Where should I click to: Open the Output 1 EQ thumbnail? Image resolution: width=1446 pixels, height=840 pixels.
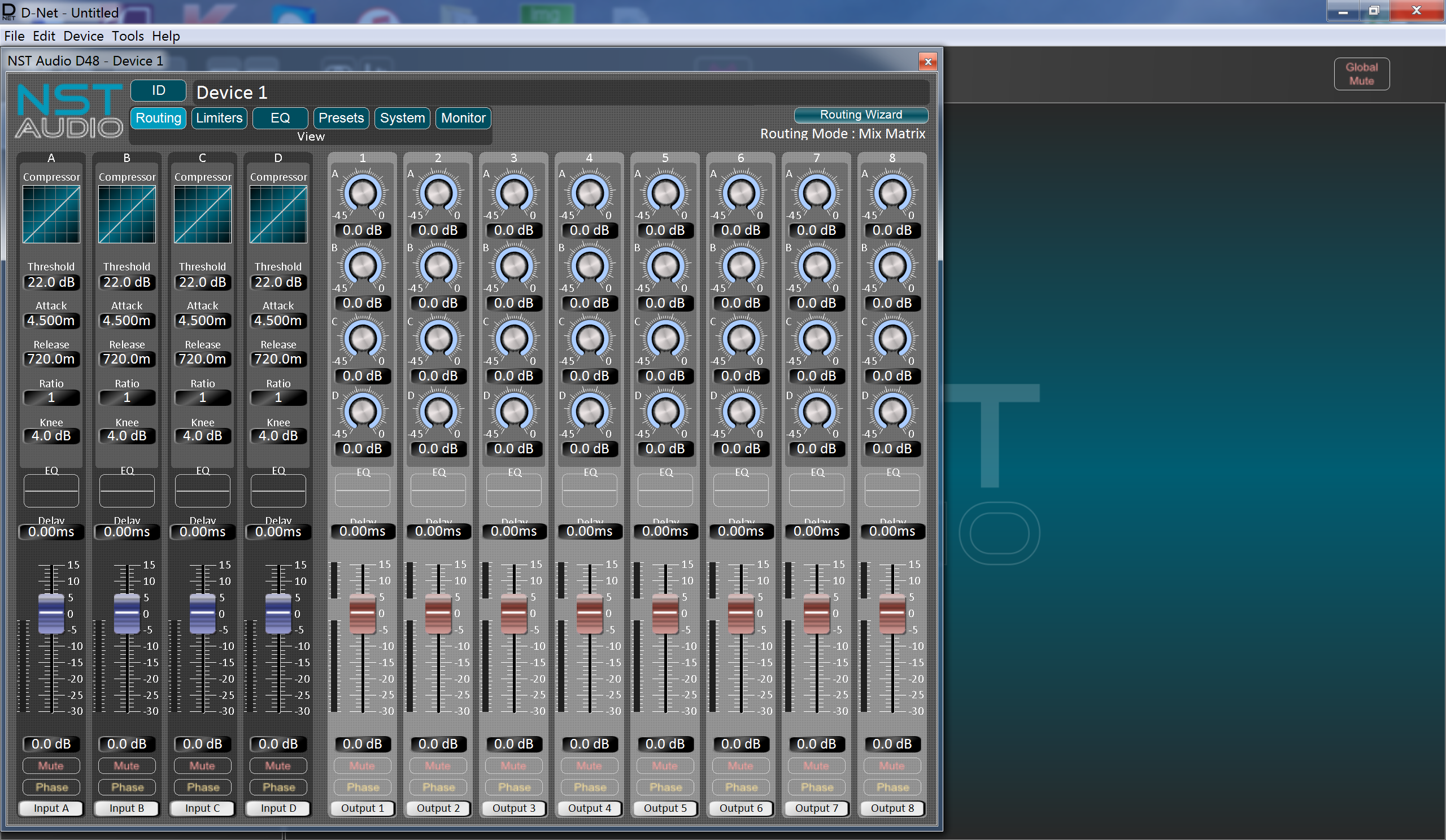(362, 491)
